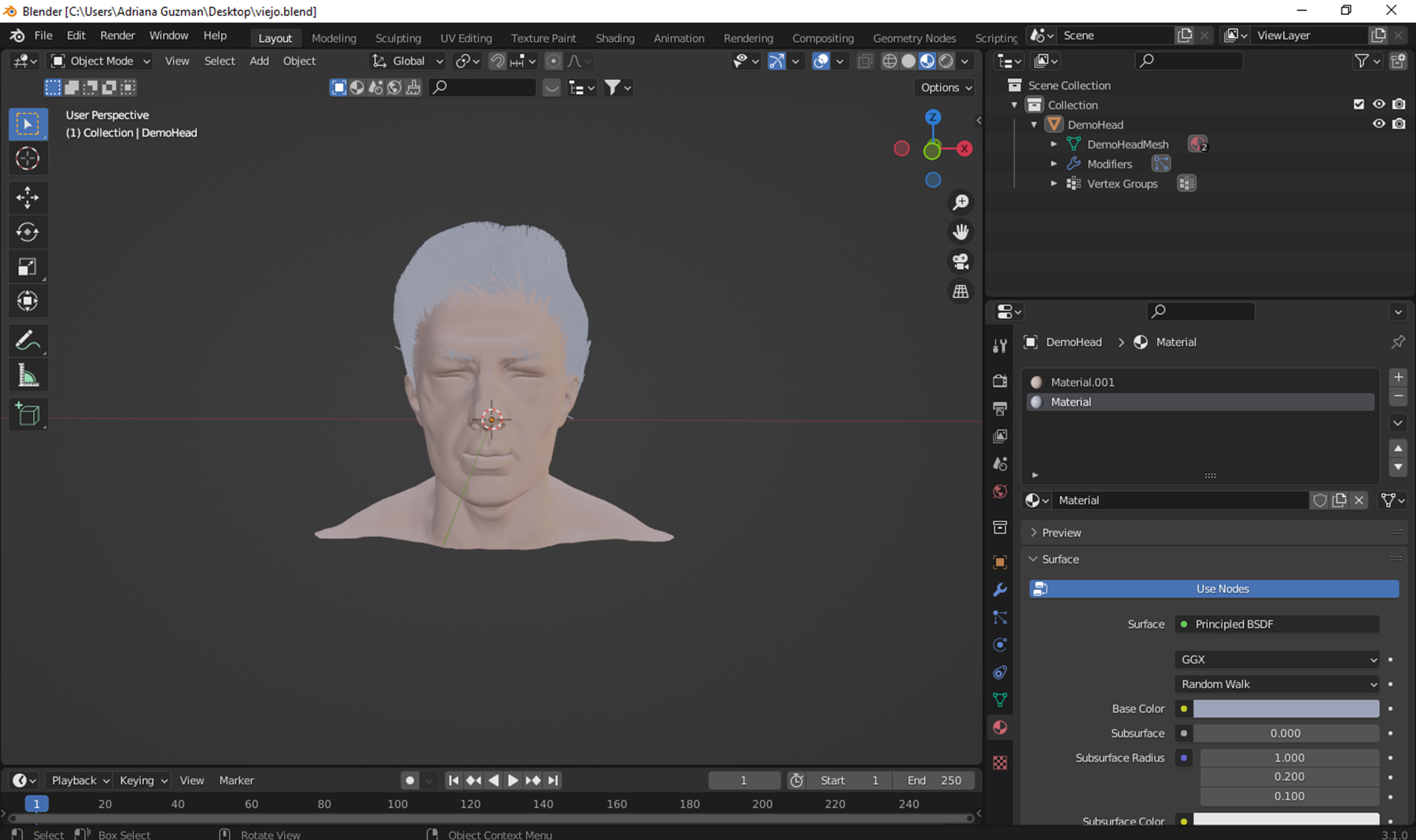Click the Subsurface Color swatch
Viewport: 1416px width, 840px height.
(x=1286, y=820)
